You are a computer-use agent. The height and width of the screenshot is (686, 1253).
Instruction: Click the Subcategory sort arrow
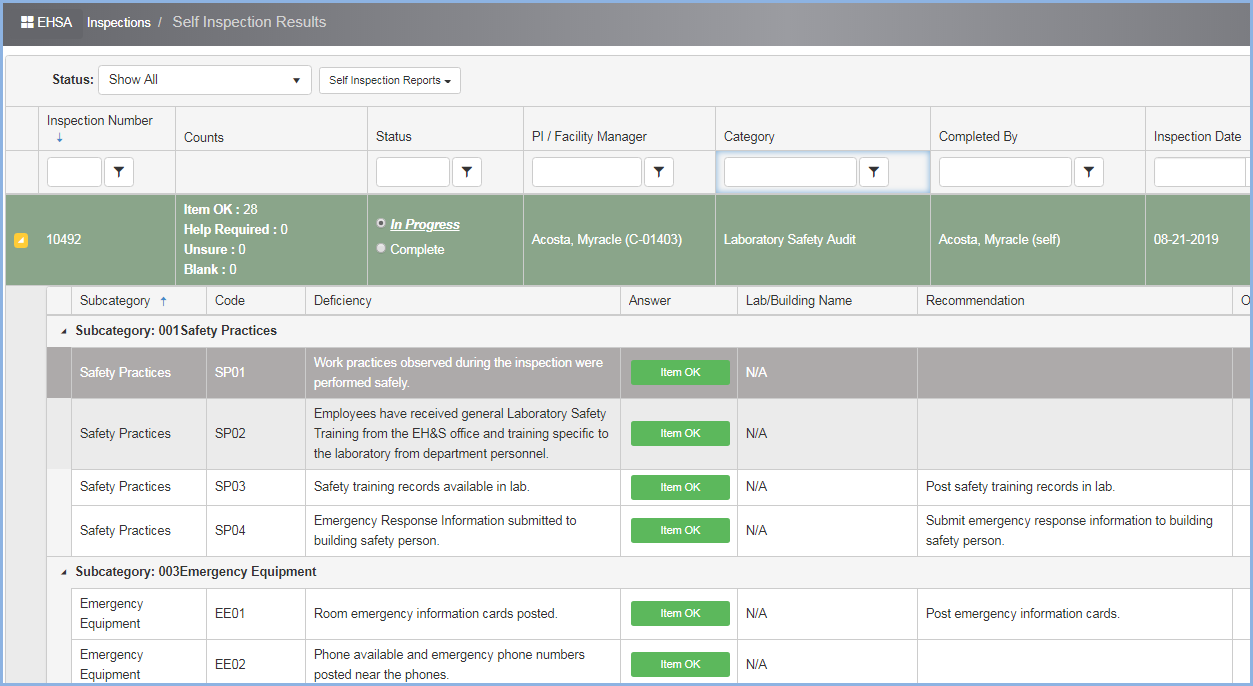(164, 300)
